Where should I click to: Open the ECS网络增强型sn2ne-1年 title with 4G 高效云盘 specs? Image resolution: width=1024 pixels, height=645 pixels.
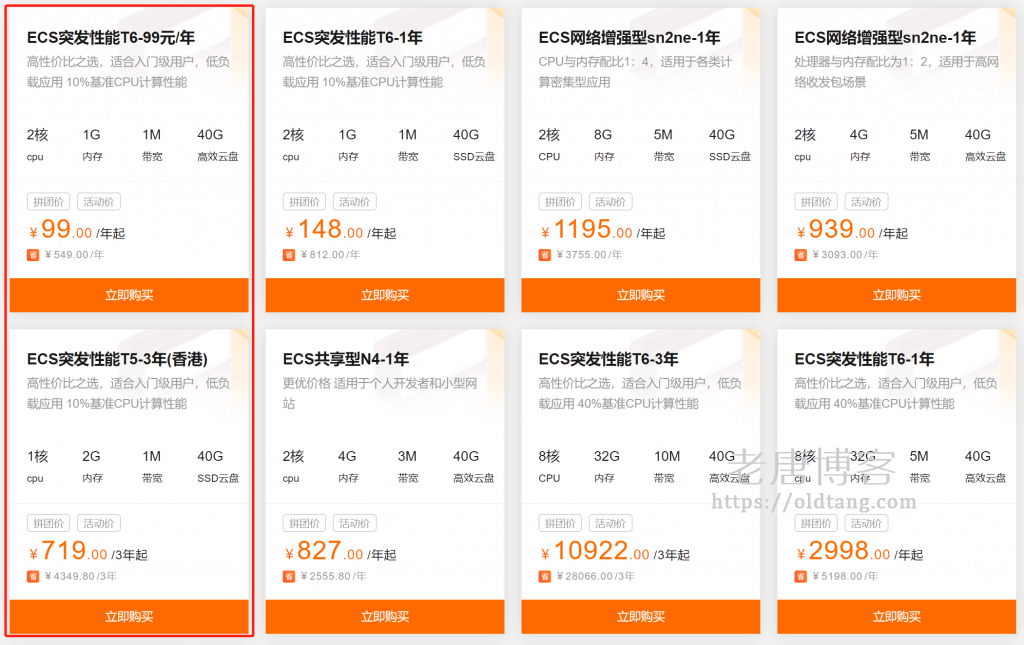coord(886,38)
